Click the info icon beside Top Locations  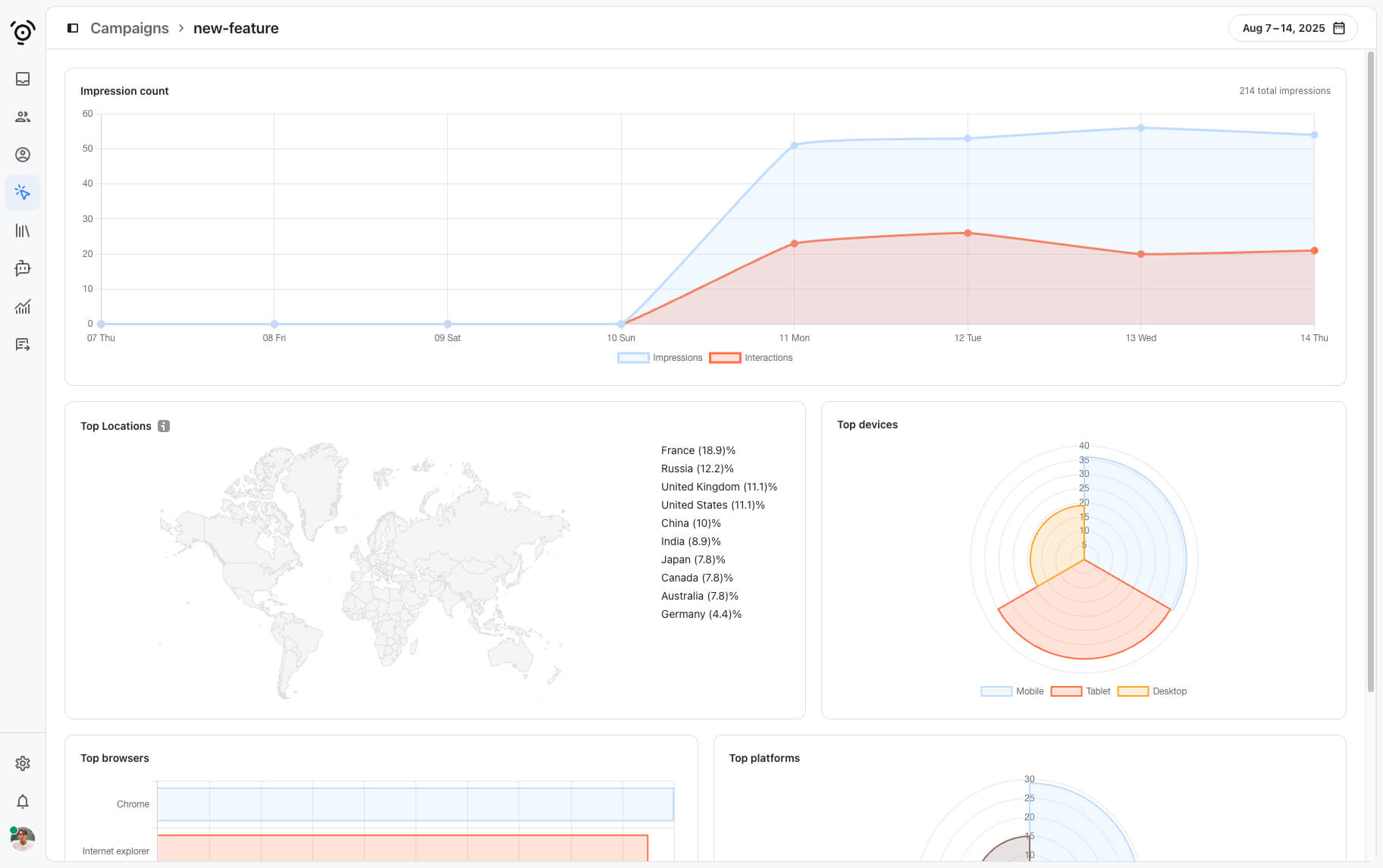pyautogui.click(x=164, y=426)
